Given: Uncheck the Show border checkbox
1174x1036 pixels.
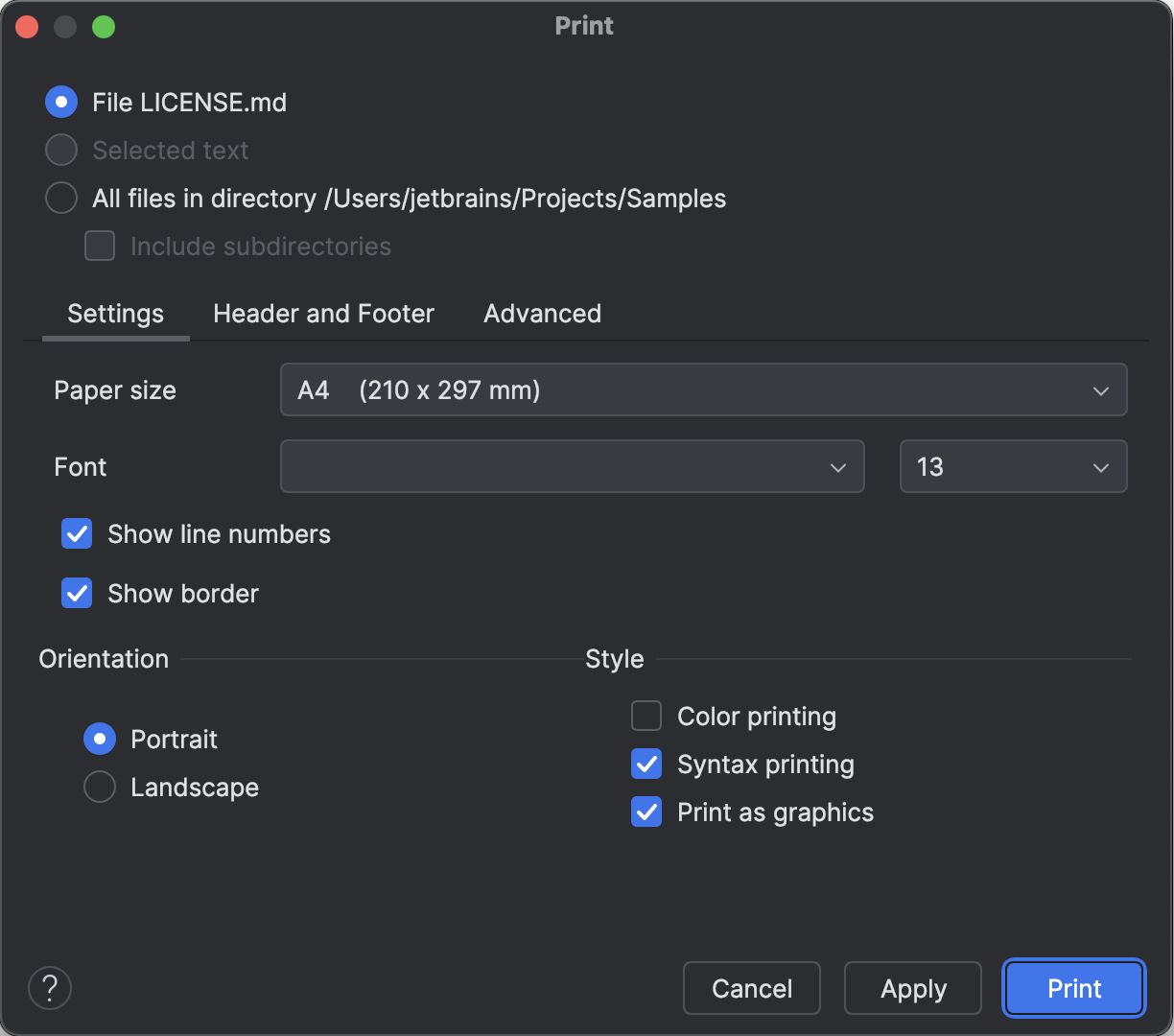Looking at the screenshot, I should [x=77, y=594].
